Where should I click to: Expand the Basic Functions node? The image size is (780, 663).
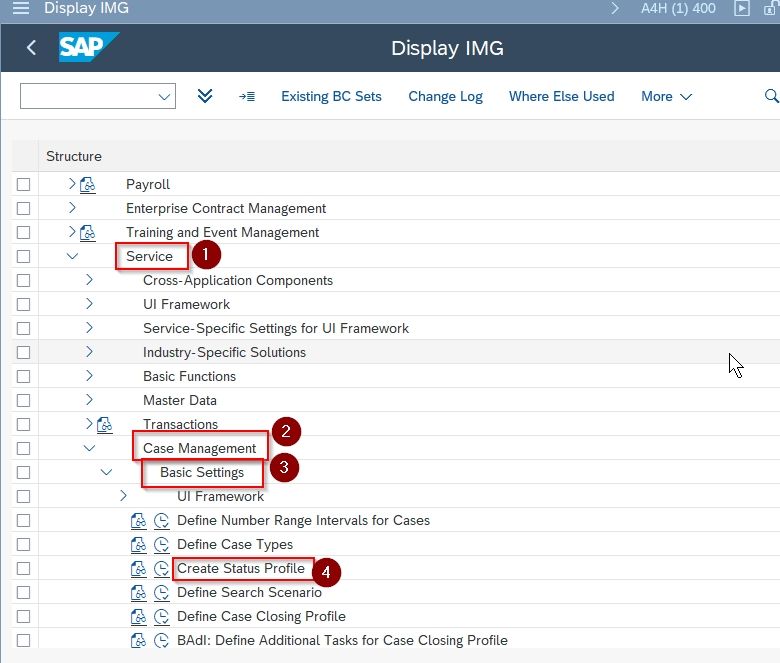[89, 376]
